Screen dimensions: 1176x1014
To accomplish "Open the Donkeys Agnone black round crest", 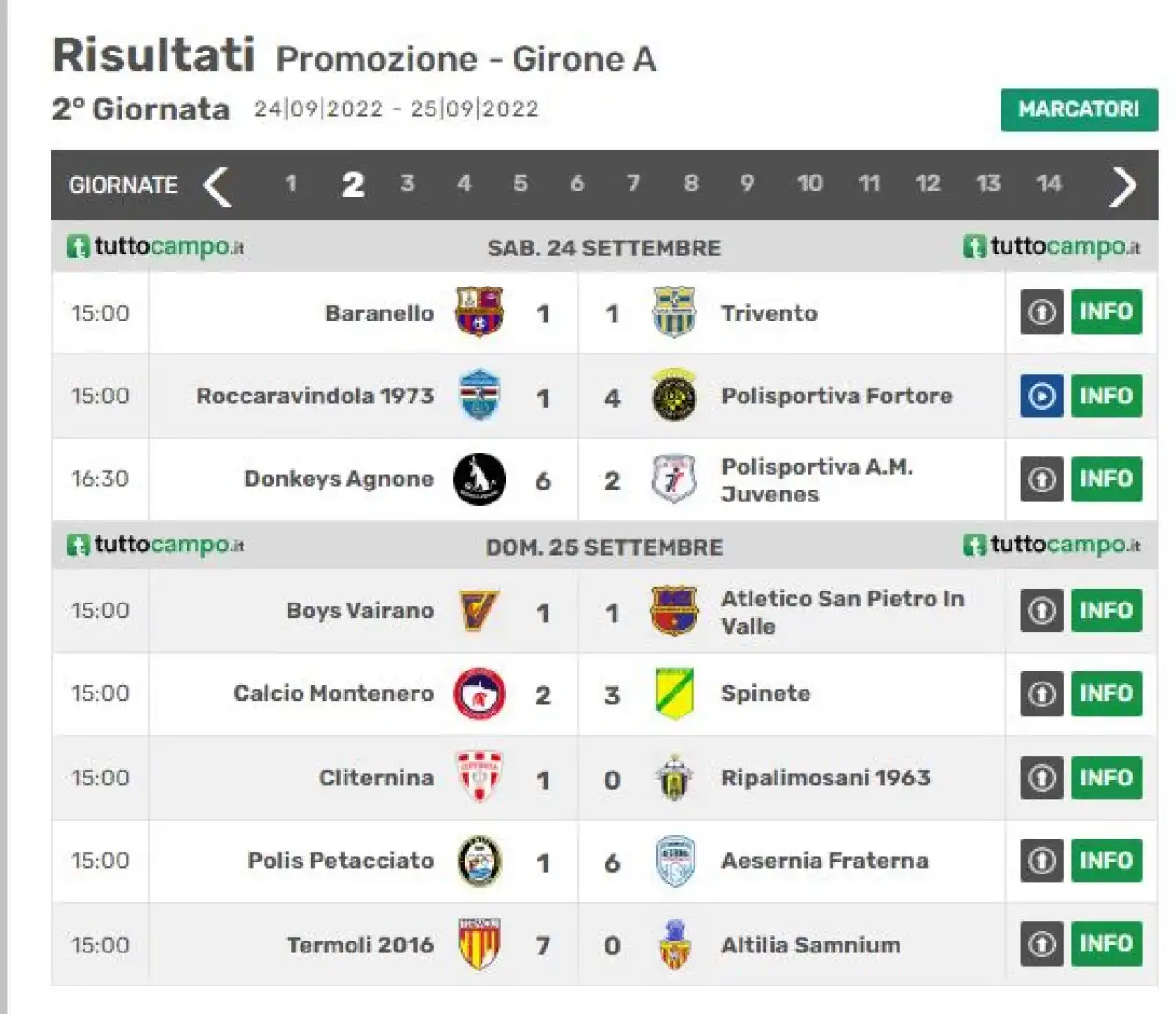I will tap(480, 479).
